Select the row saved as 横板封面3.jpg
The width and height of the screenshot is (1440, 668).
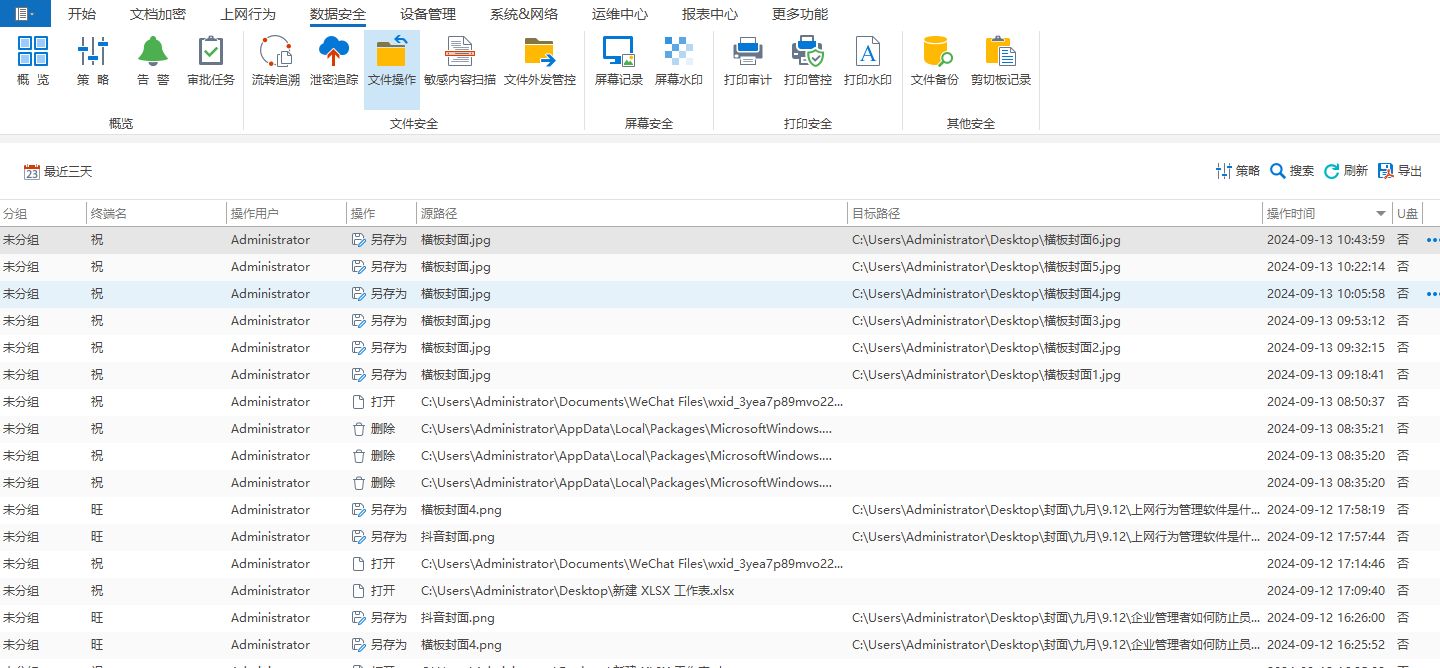tap(720, 321)
